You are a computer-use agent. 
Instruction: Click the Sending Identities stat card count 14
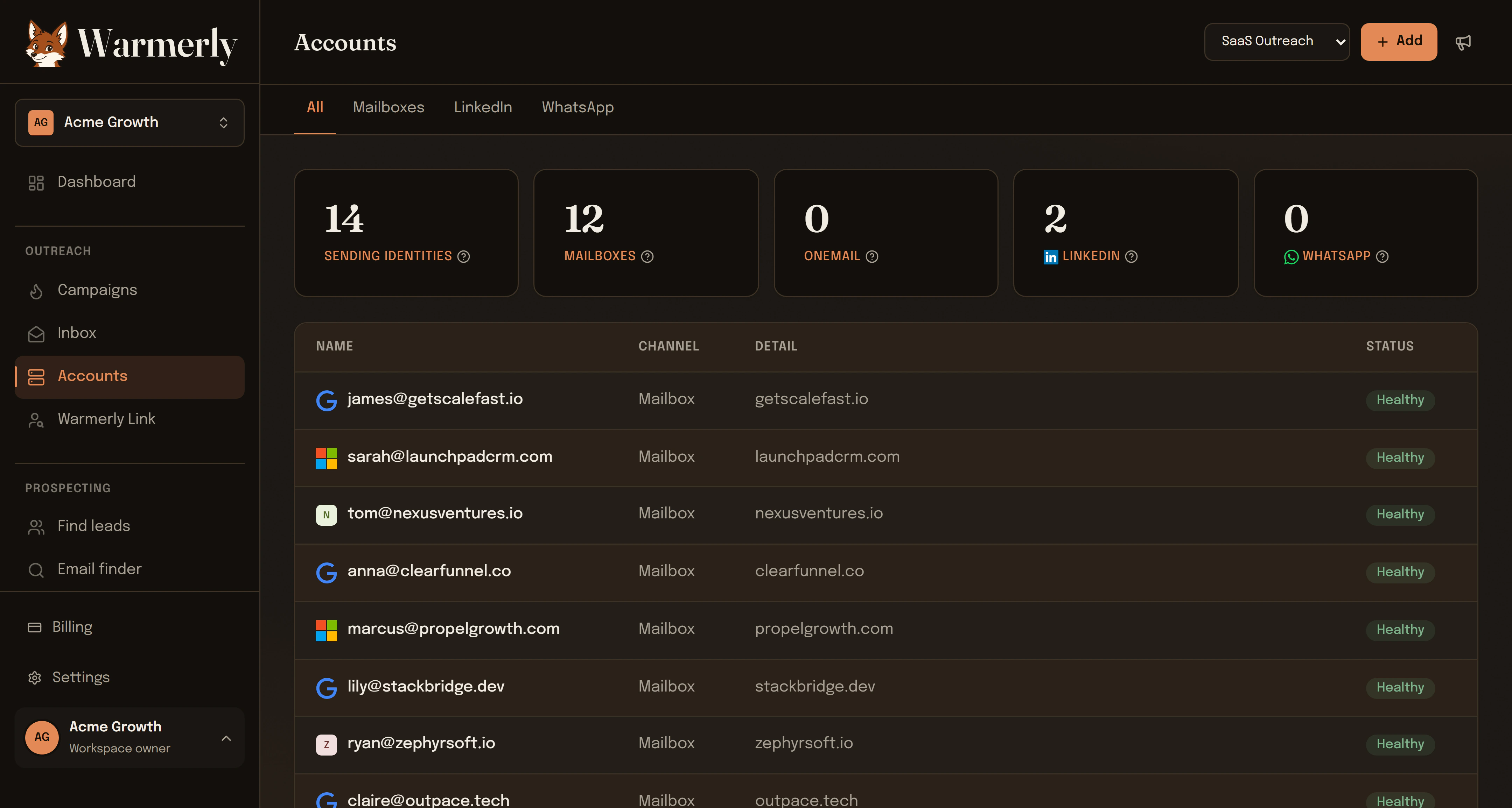(344, 219)
